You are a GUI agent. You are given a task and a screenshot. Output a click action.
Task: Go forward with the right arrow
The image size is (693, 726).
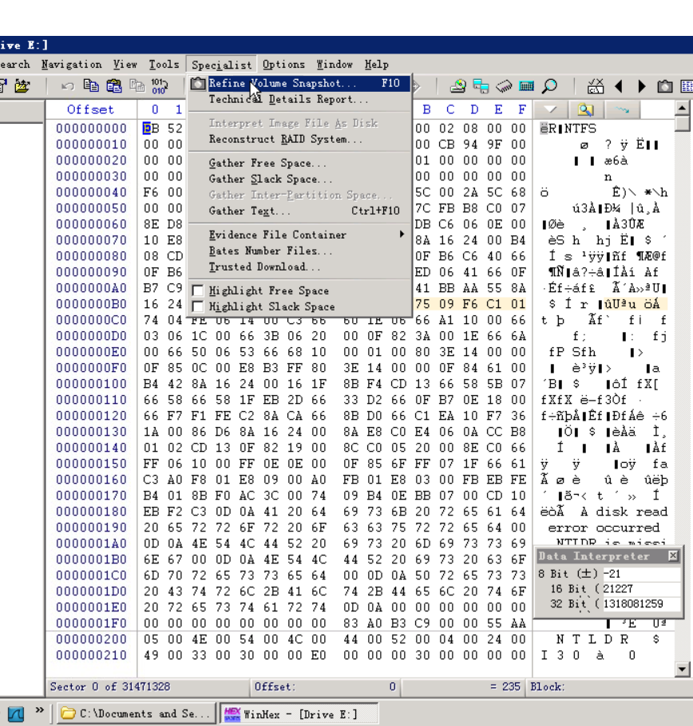click(642, 87)
